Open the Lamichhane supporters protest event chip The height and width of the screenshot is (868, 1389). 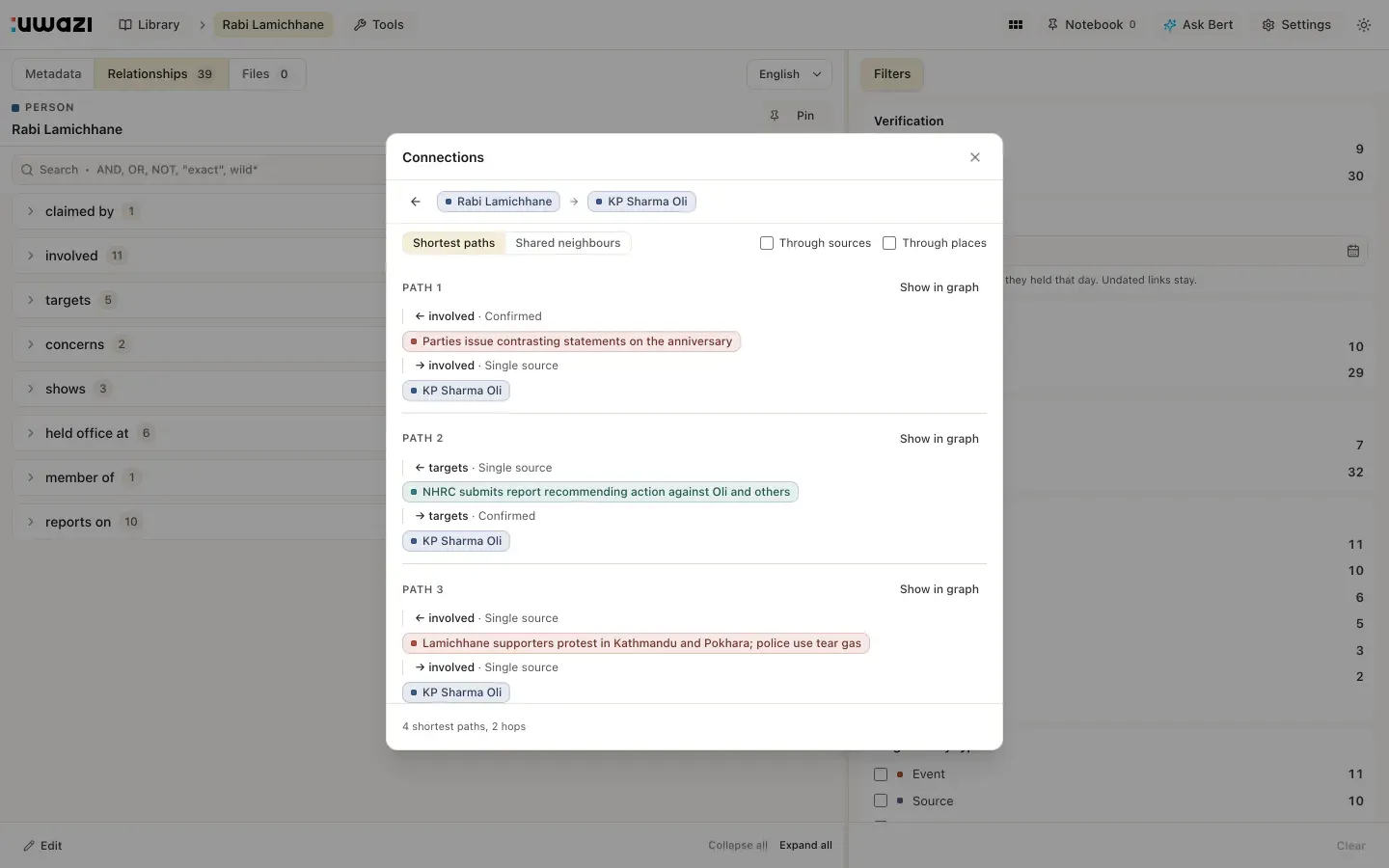pos(636,643)
